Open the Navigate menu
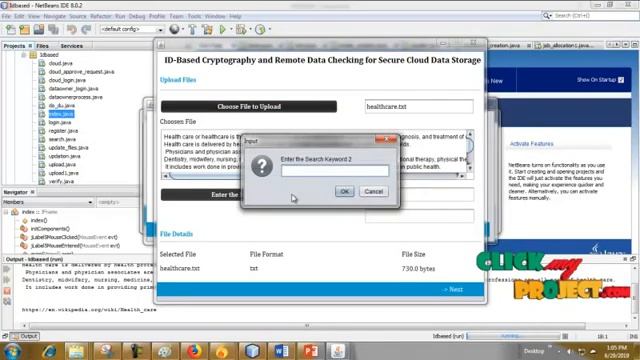Image resolution: width=640 pixels, height=360 pixels. [54, 16]
